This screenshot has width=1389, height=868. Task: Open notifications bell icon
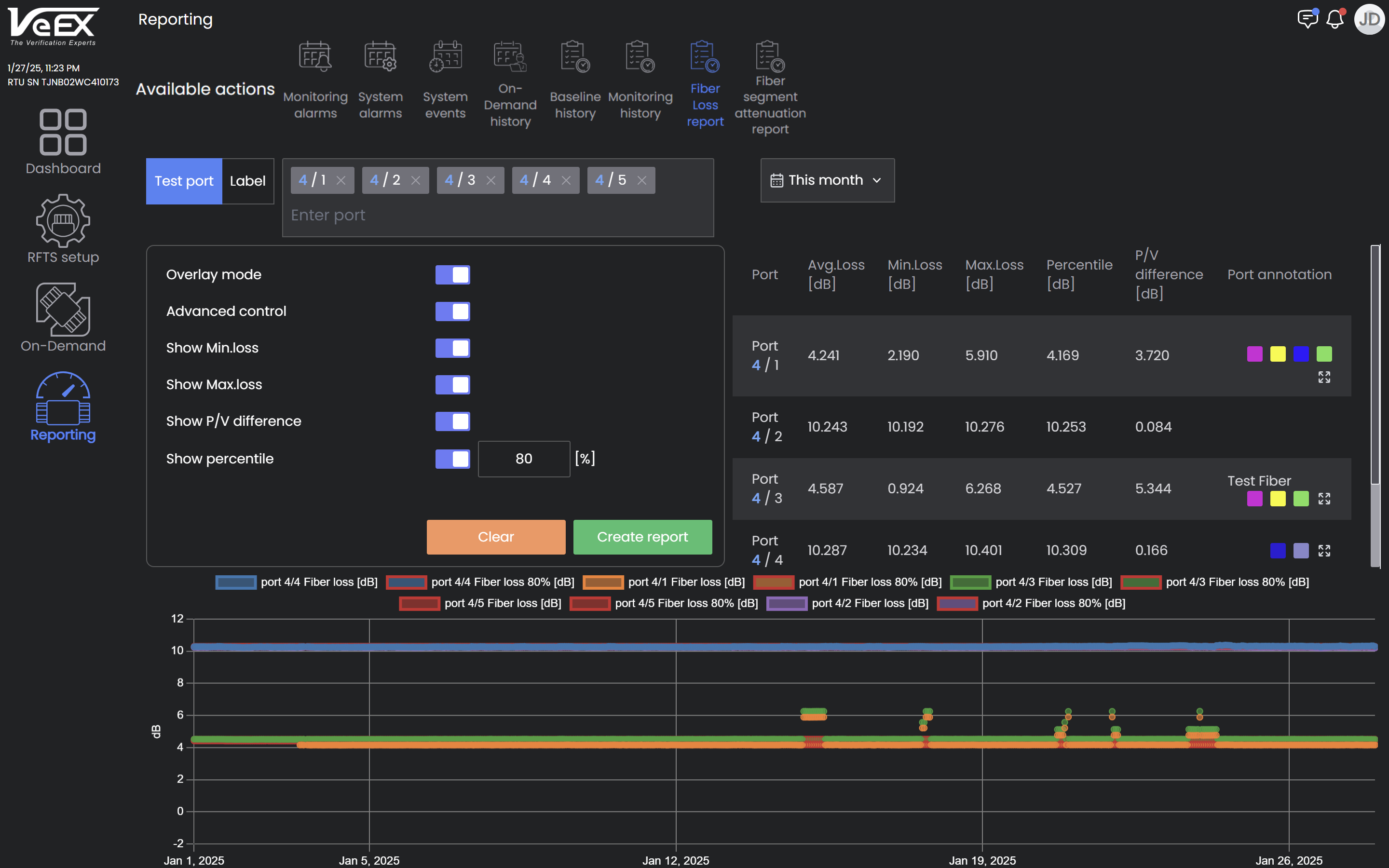tap(1334, 19)
